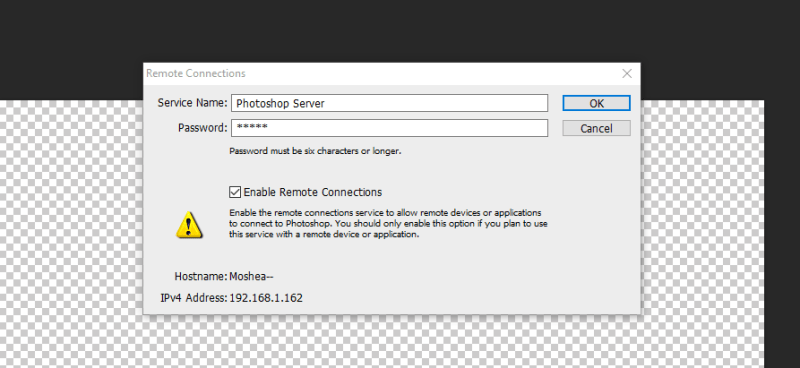Toggle Enable Remote Connections checkbox
The image size is (800, 368).
[x=235, y=192]
